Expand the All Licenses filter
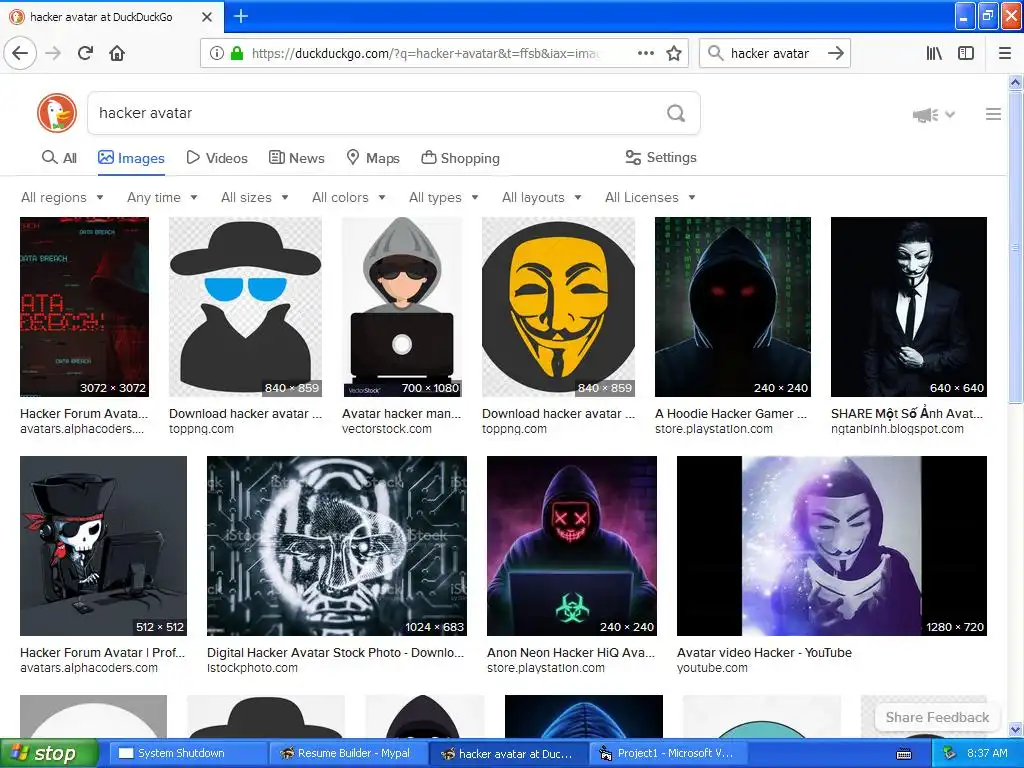The height and width of the screenshot is (768, 1024). click(x=650, y=197)
